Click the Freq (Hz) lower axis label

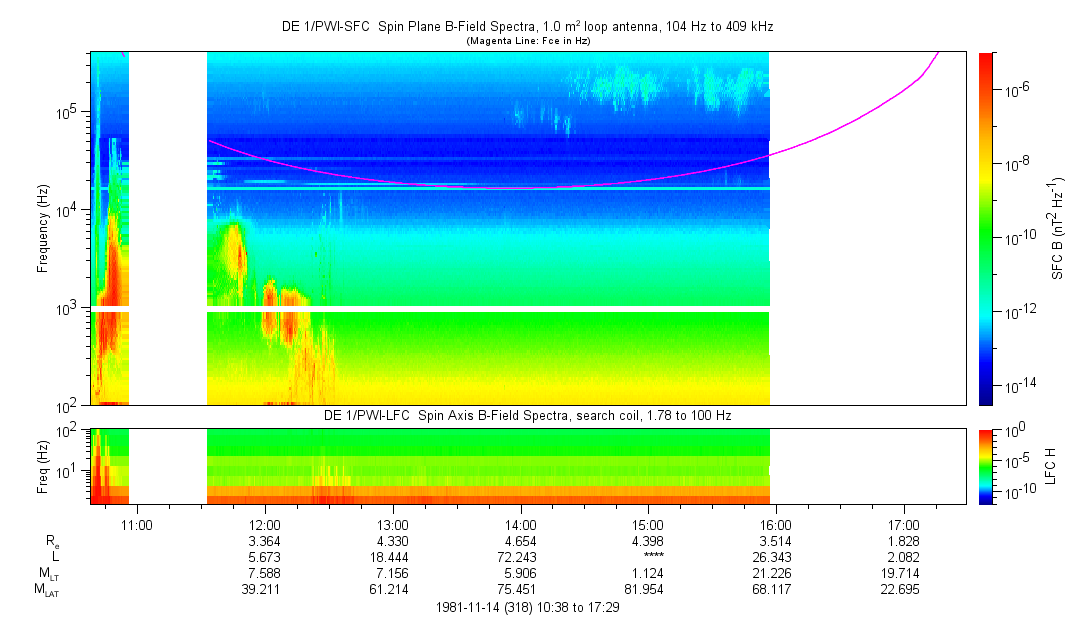point(43,465)
